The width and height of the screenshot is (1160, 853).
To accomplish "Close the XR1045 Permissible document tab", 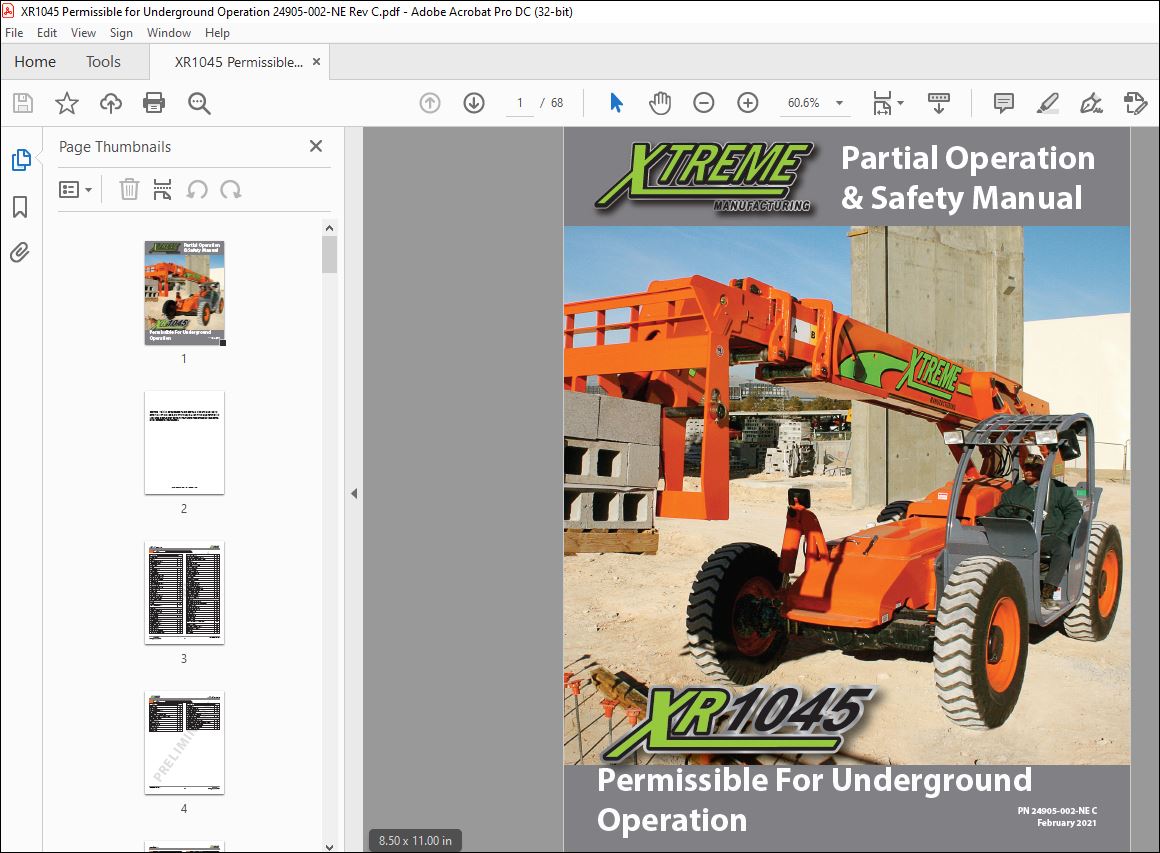I will pyautogui.click(x=317, y=62).
